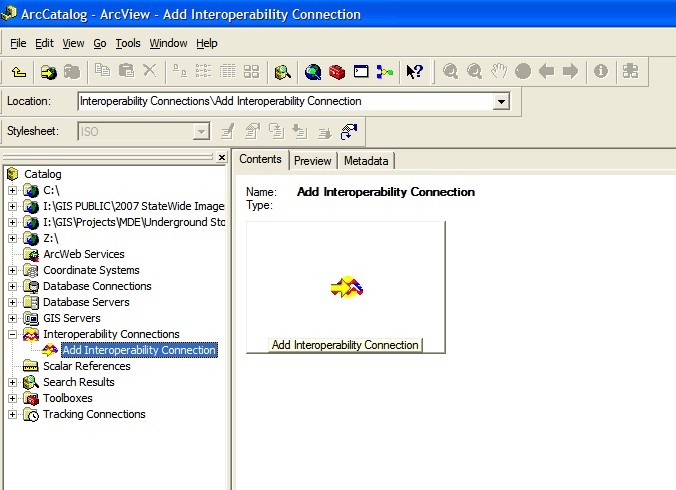The height and width of the screenshot is (490, 676).
Task: Click the Zoom In magnifier icon
Action: click(451, 71)
